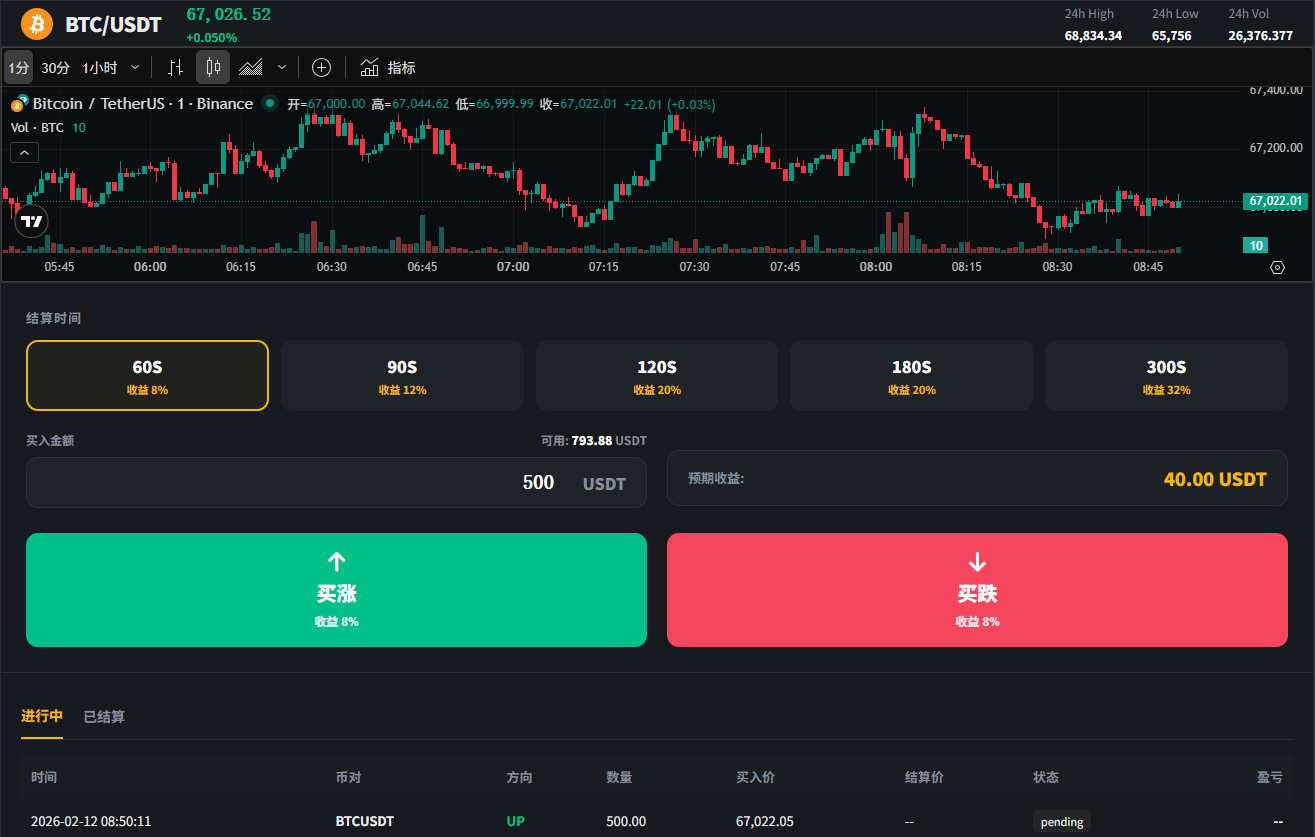This screenshot has width=1315, height=837.
Task: Collapse the chart legend with the chevron
Action: click(x=25, y=153)
